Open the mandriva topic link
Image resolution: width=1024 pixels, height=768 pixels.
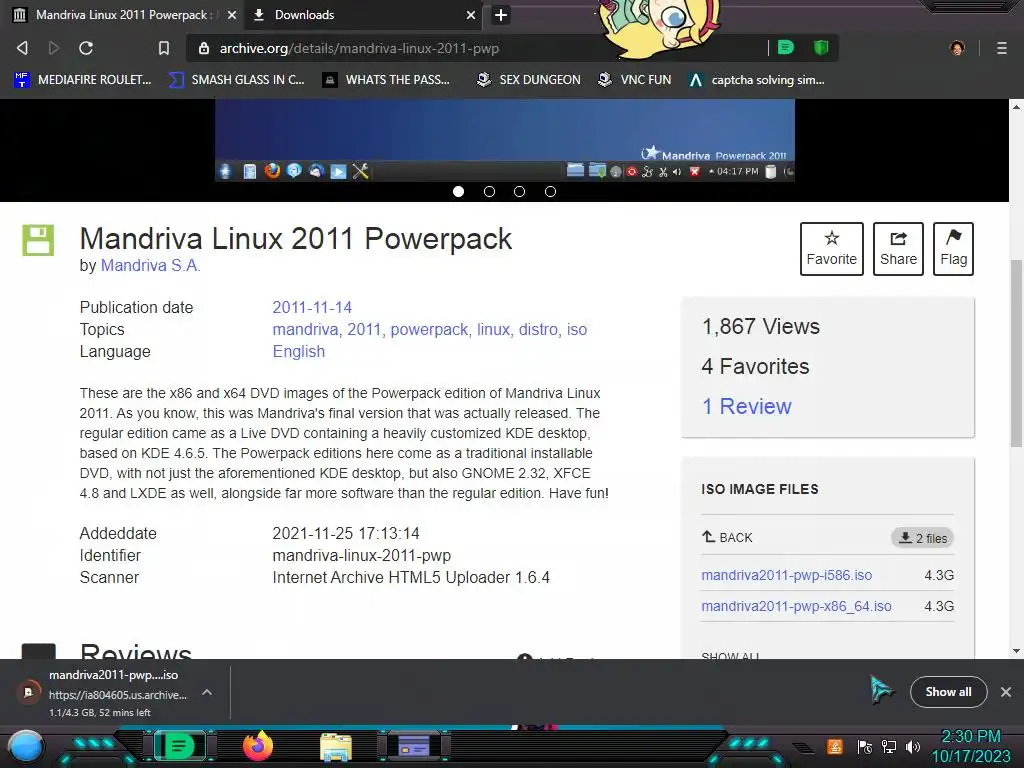306,329
